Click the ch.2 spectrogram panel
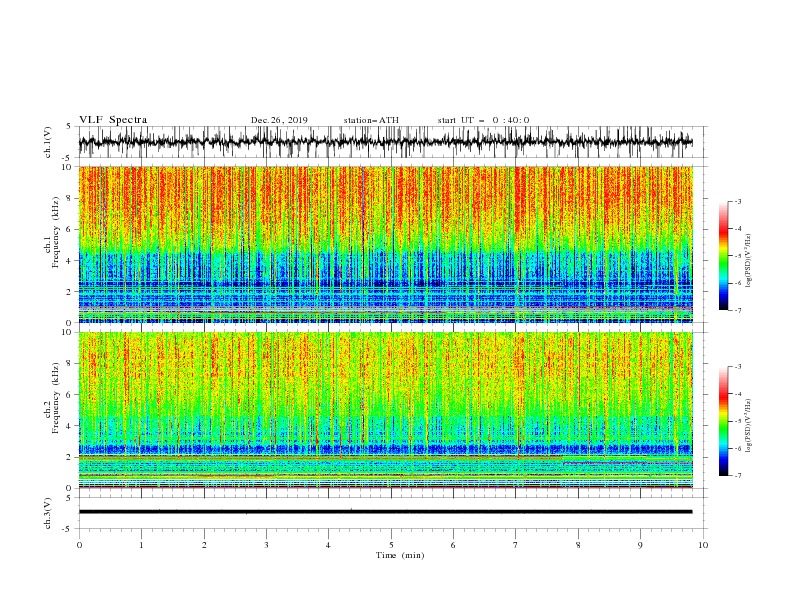Screen dimensions: 792x612 click(386, 410)
